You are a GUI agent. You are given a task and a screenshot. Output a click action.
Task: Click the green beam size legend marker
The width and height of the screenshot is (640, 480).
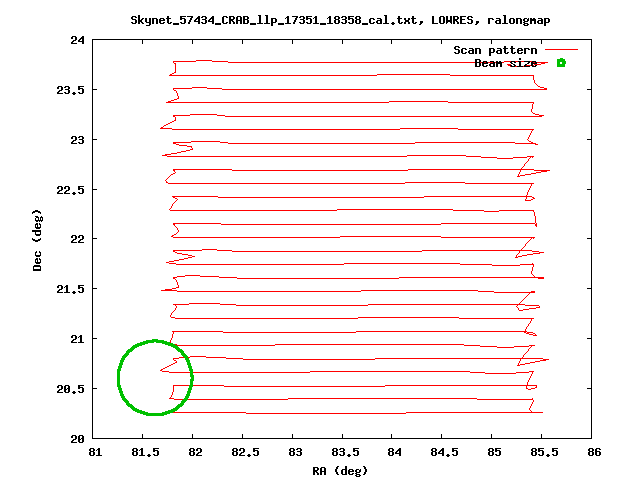tap(561, 63)
